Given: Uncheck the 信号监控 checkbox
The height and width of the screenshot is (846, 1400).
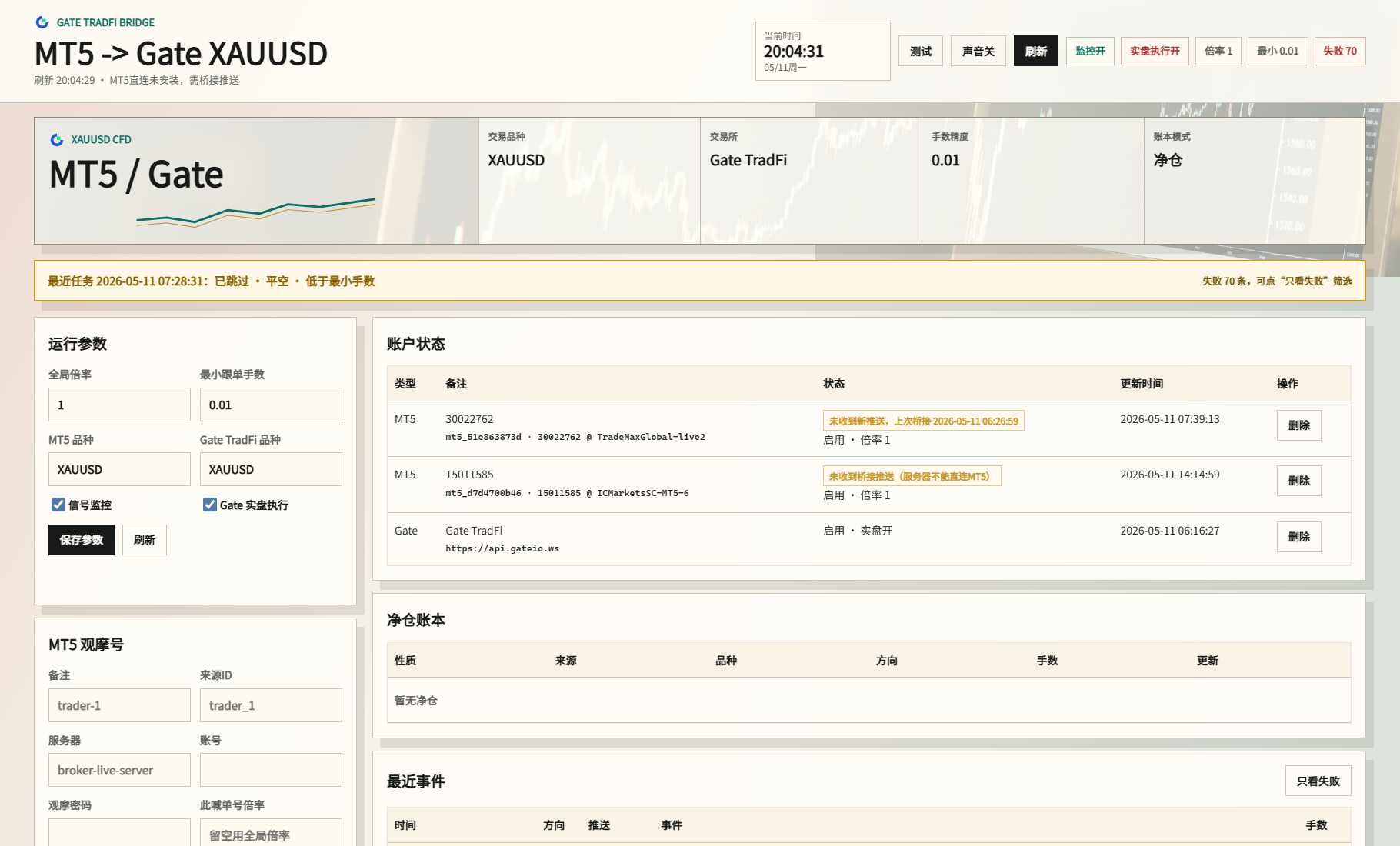Looking at the screenshot, I should point(58,505).
